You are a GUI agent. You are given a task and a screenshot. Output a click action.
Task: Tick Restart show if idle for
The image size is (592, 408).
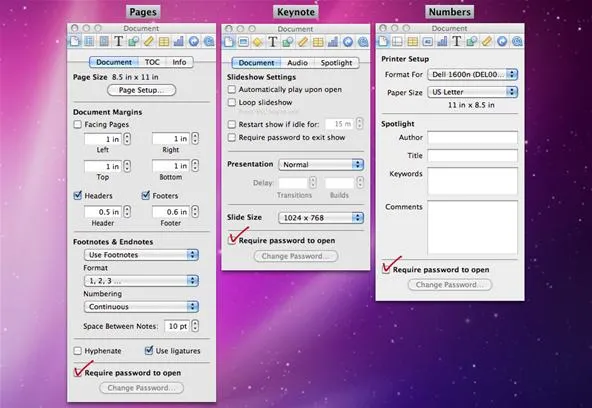(231, 124)
